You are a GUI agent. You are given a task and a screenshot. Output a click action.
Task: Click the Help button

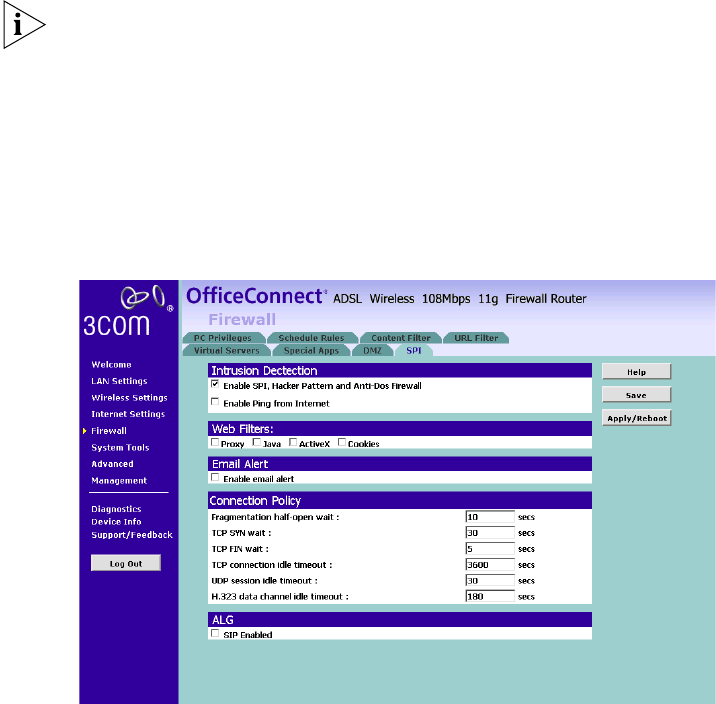click(637, 372)
